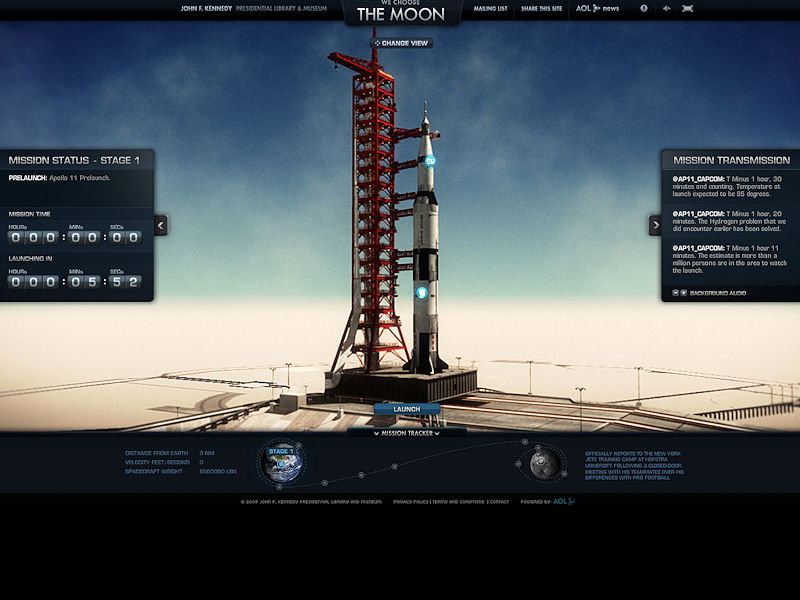Enter fullscreen mode using top-right icon
The image size is (800, 600).
click(687, 8)
